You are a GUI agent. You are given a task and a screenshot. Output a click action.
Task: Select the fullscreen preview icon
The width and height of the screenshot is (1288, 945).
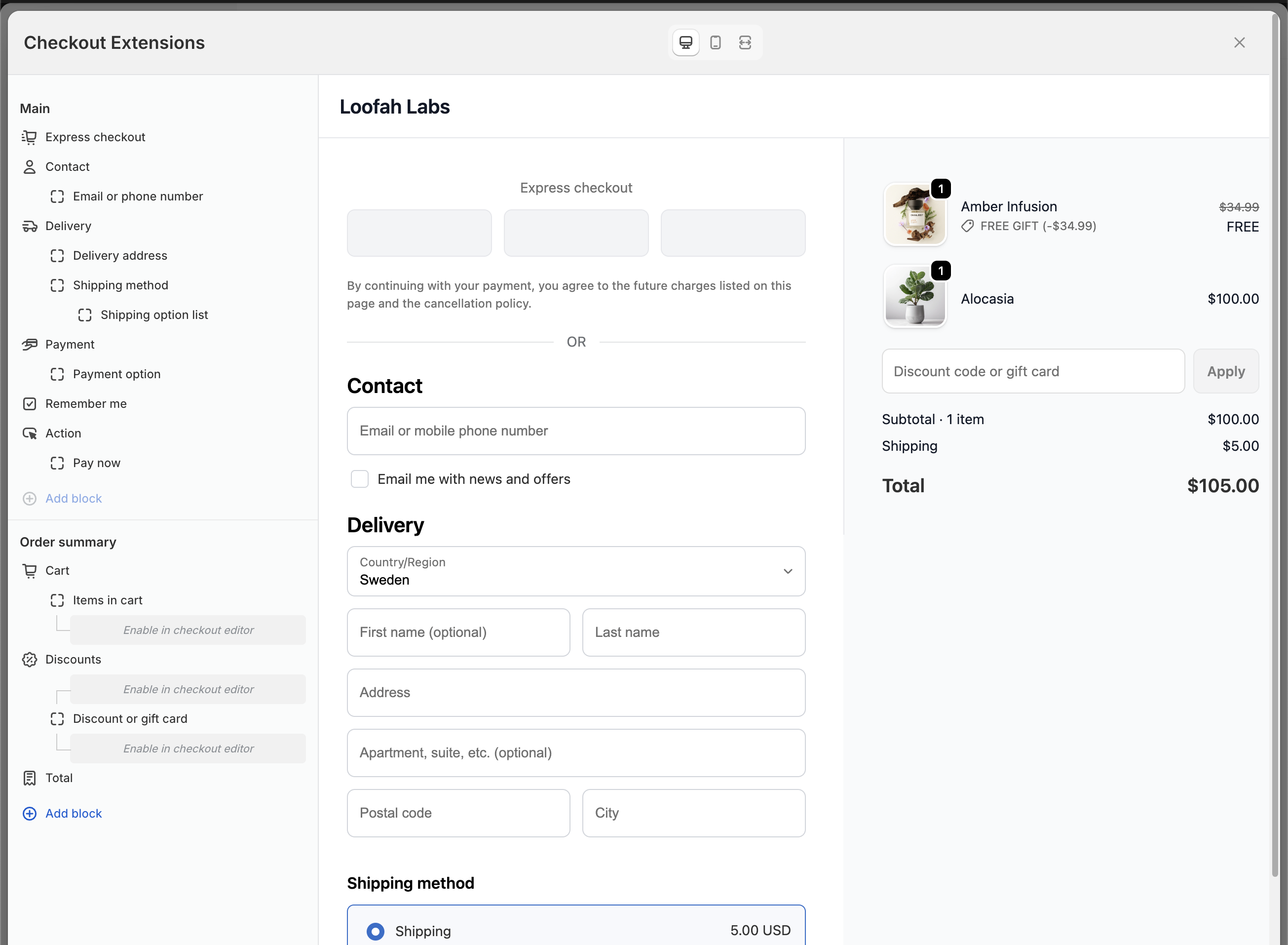coord(744,42)
